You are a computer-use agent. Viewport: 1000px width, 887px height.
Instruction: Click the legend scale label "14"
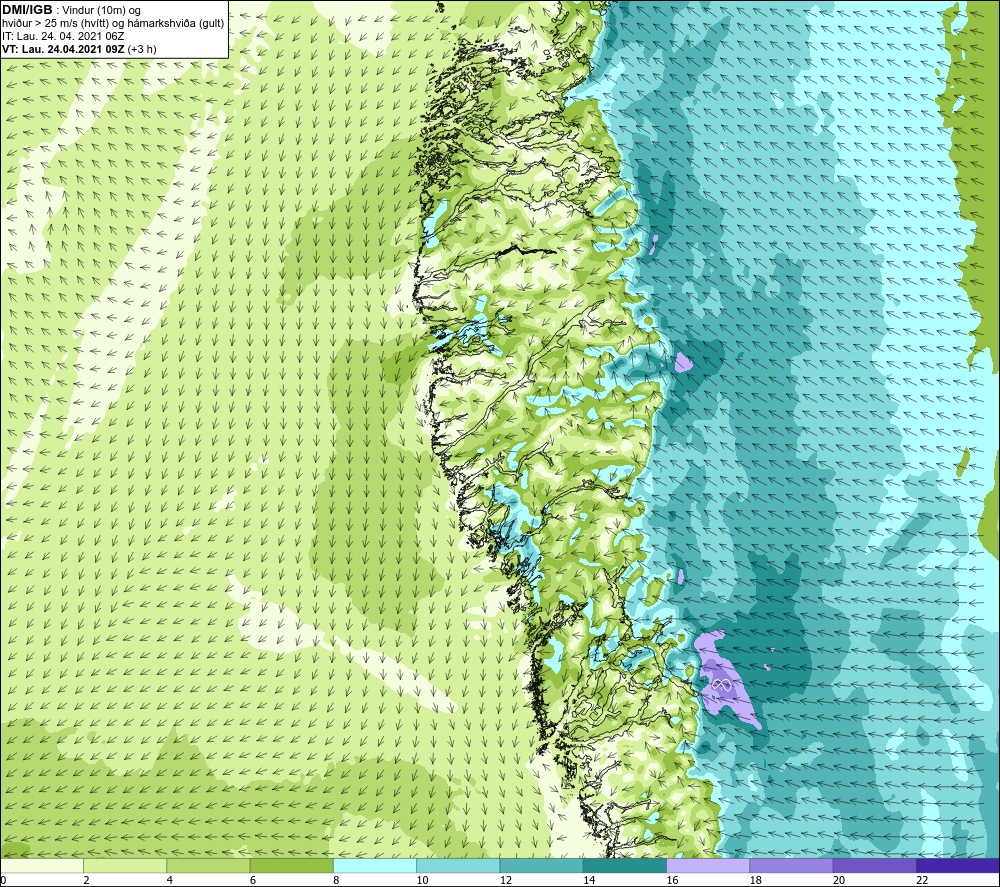point(589,881)
